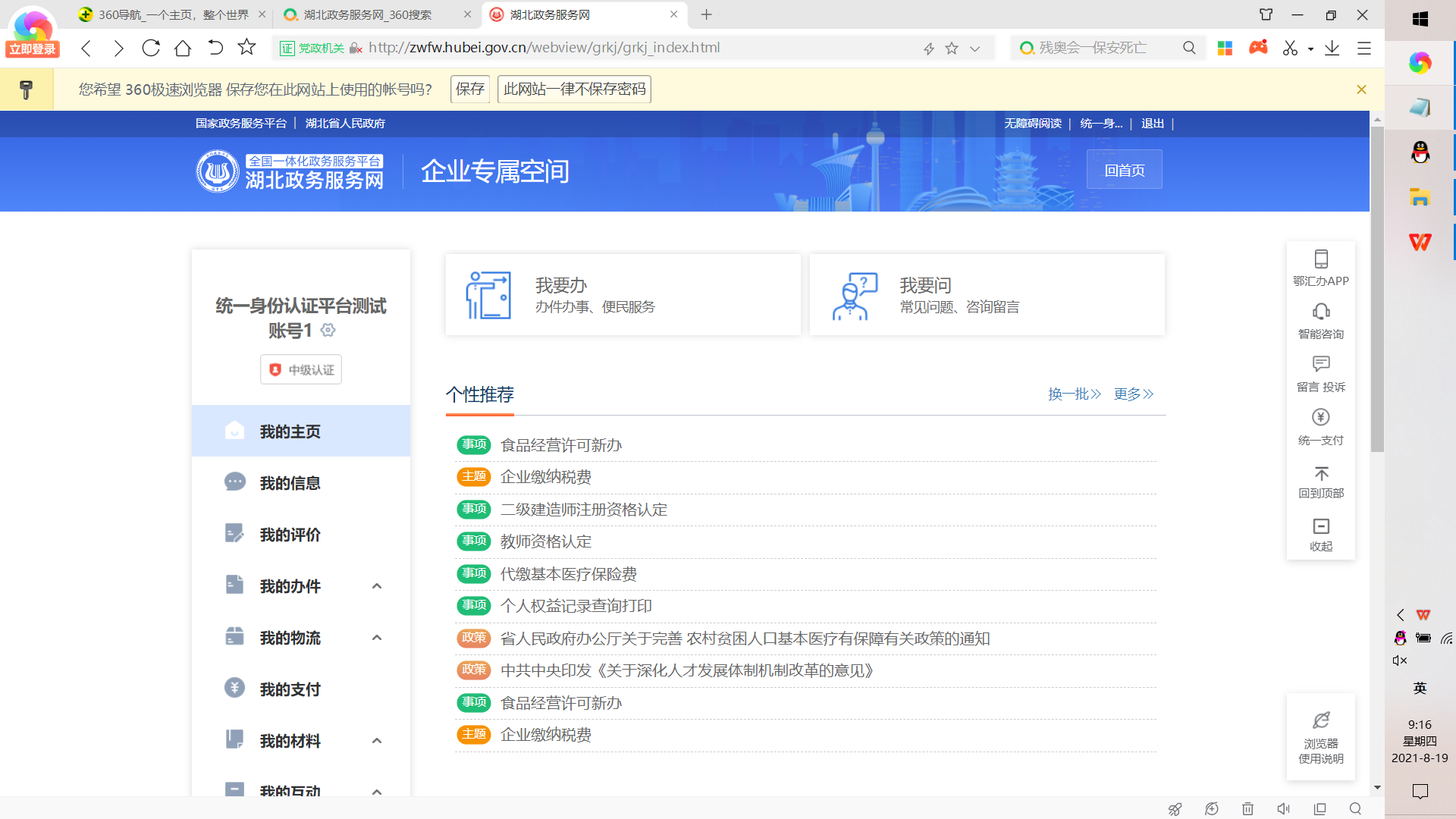
Task: Click the 智能咨询 headset icon
Action: coord(1320,312)
